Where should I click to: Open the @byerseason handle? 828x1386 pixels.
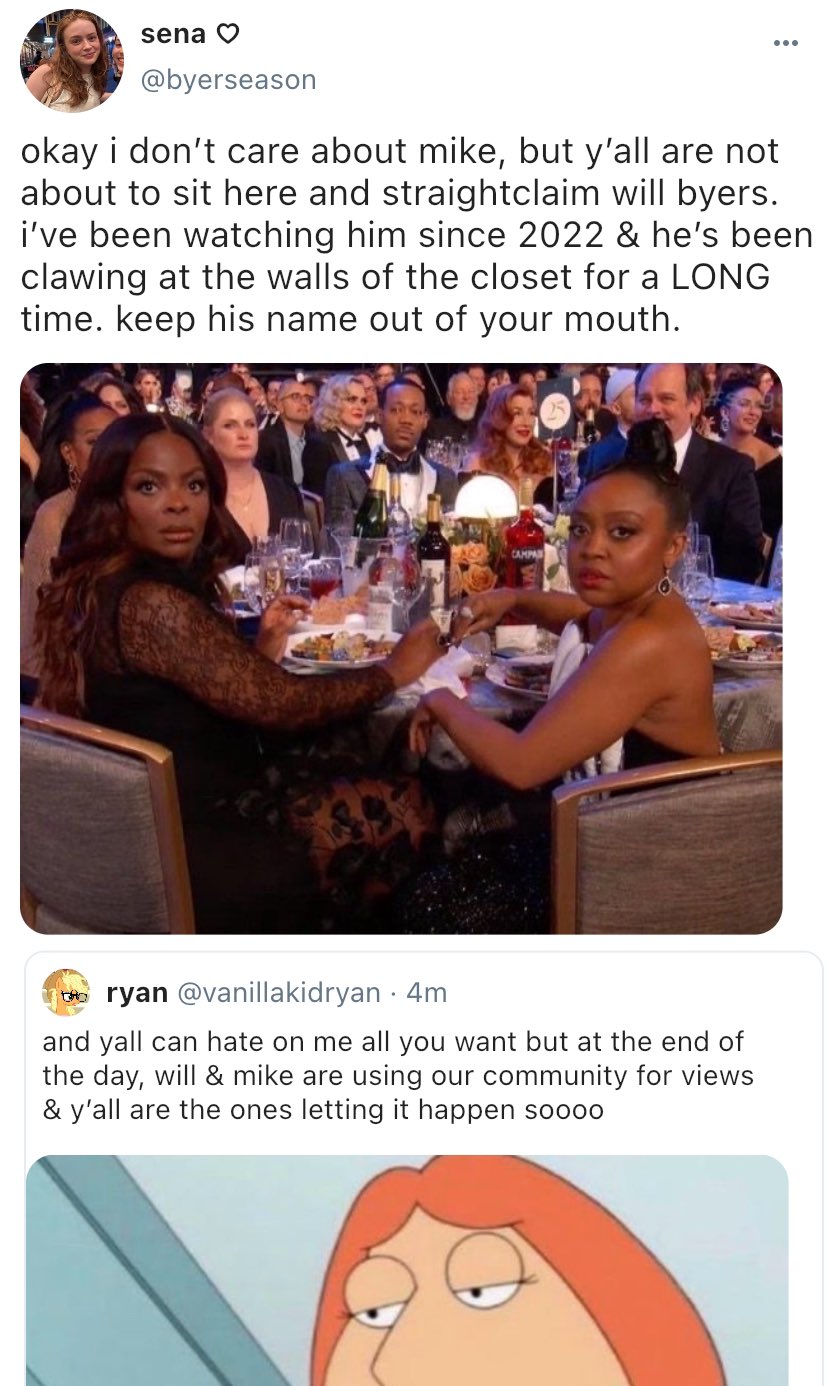(228, 79)
